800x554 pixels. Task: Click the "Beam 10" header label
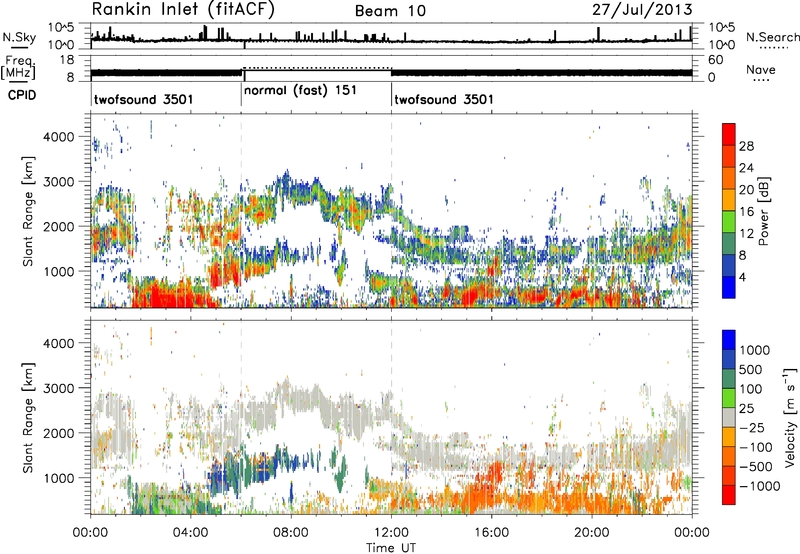click(x=390, y=11)
